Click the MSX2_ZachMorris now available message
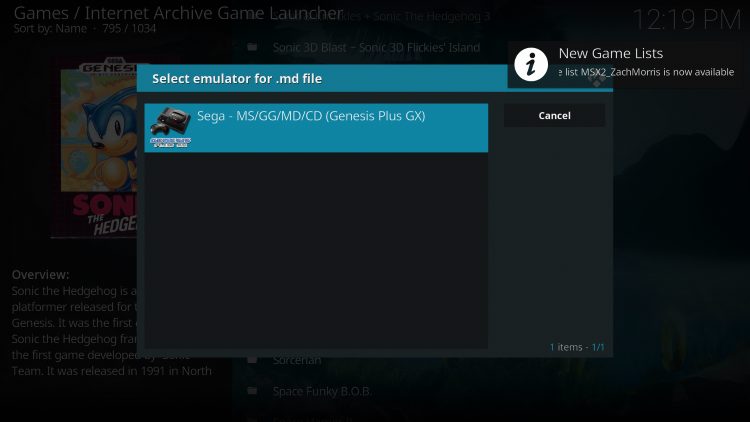This screenshot has width=750, height=422. (646, 72)
